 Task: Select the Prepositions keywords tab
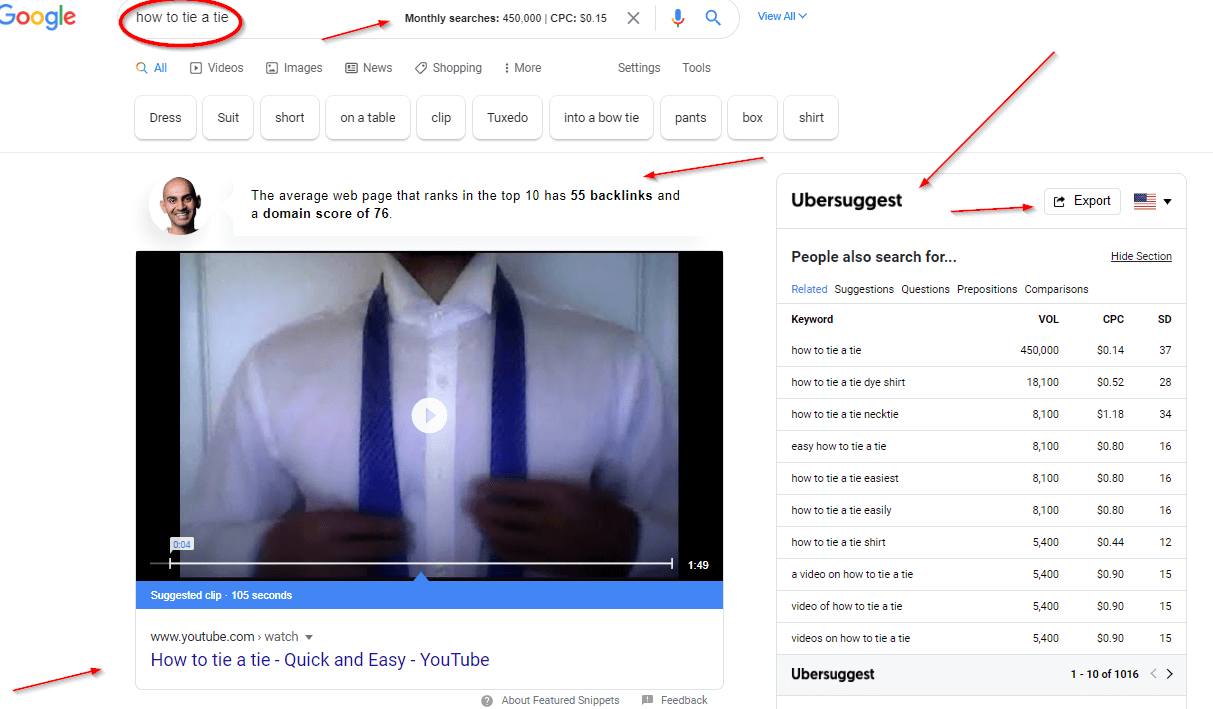click(987, 289)
